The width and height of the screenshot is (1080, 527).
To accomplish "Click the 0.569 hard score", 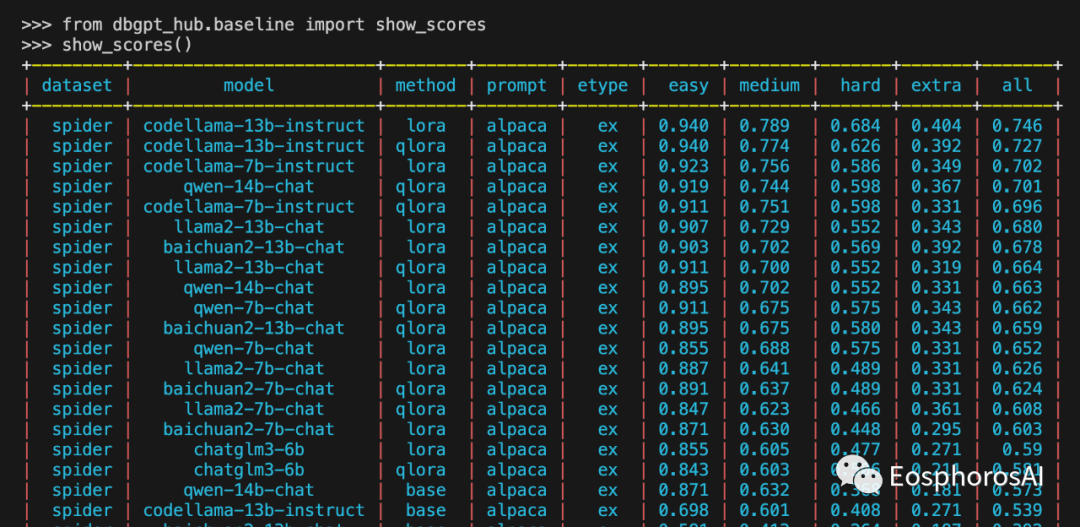I will tap(855, 247).
